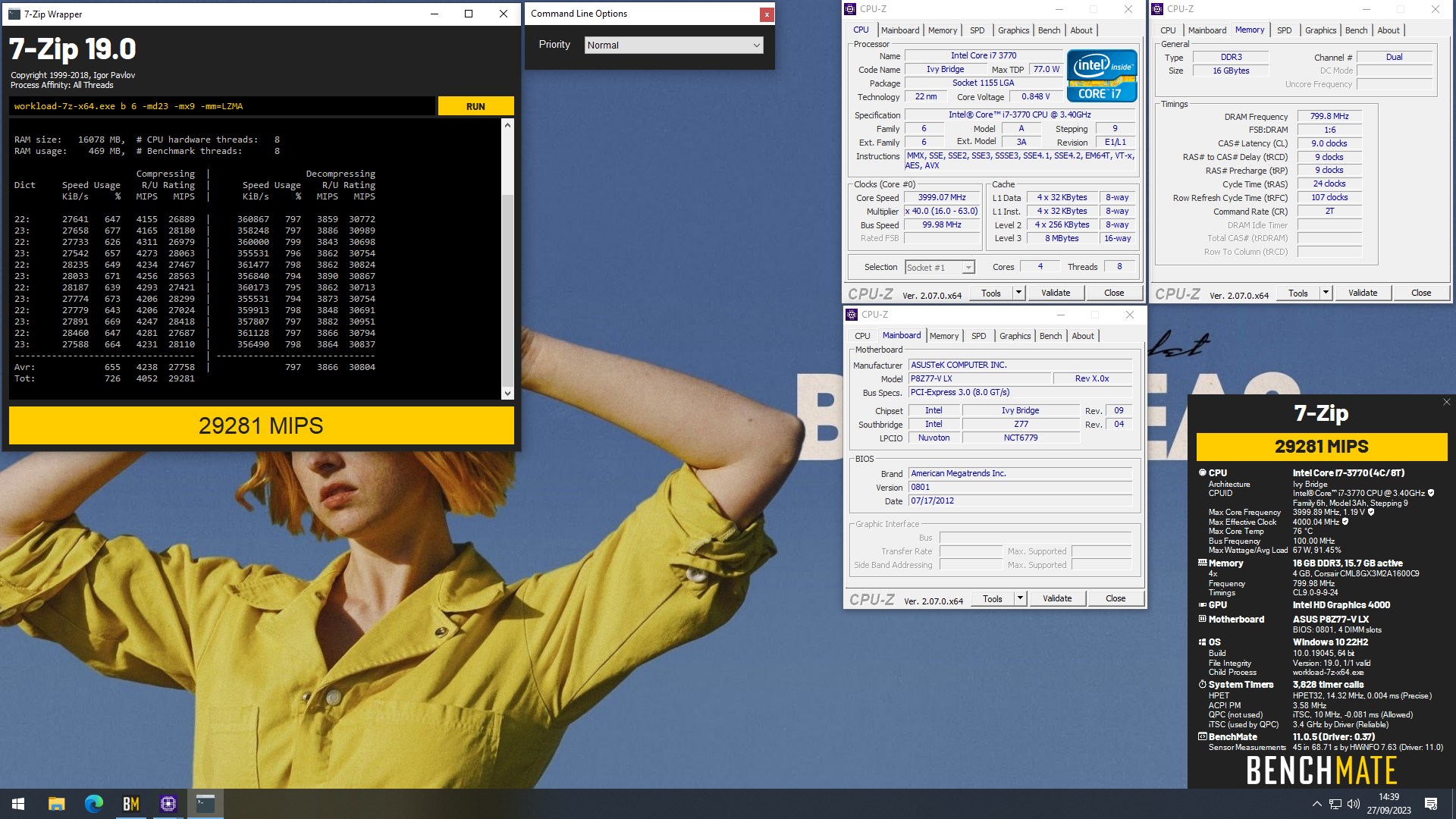Open Bench tab in CPU-Z CPU window
The width and height of the screenshot is (1456, 819).
(1049, 30)
